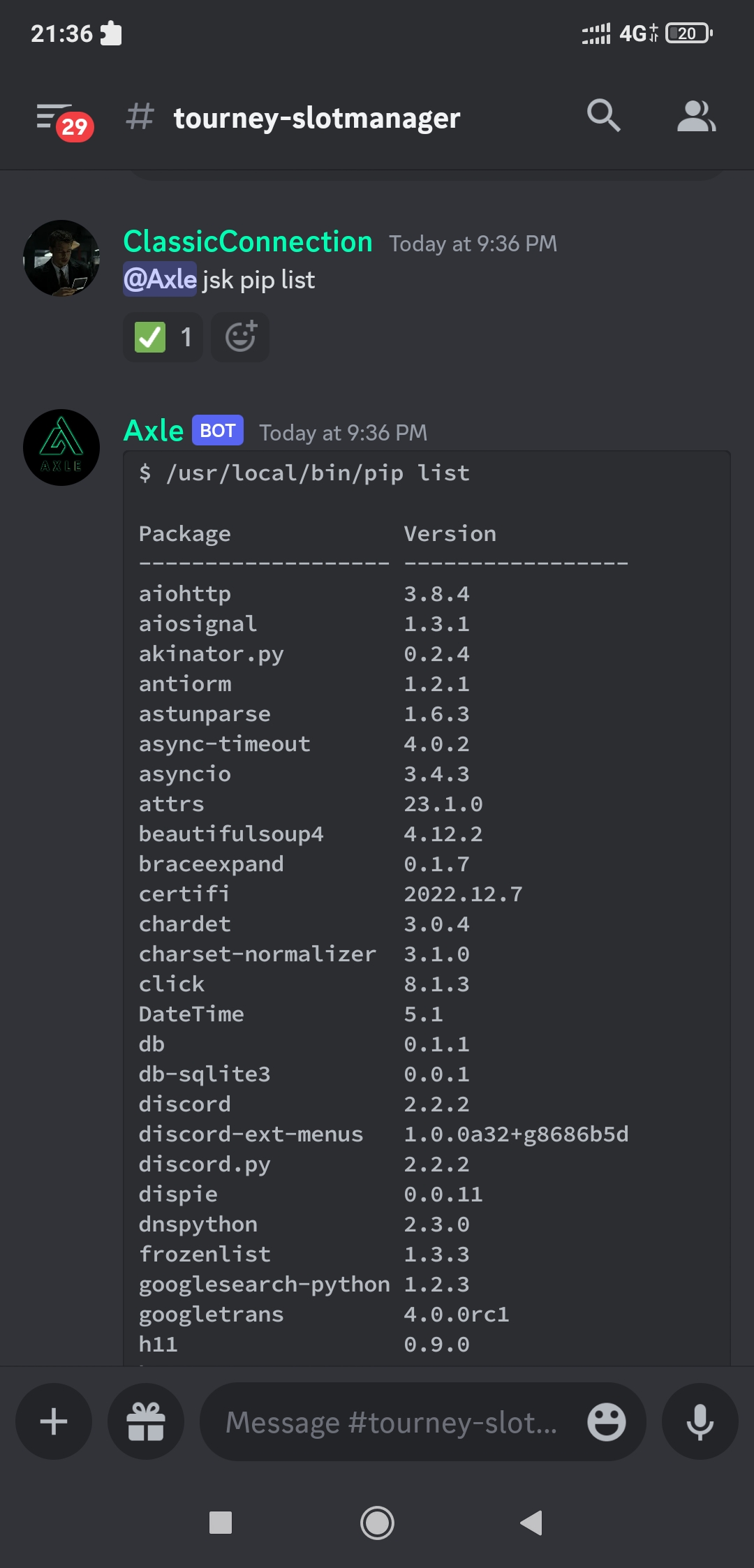Open the emoji picker in the message bar
Viewport: 754px width, 1568px height.
tap(605, 1421)
